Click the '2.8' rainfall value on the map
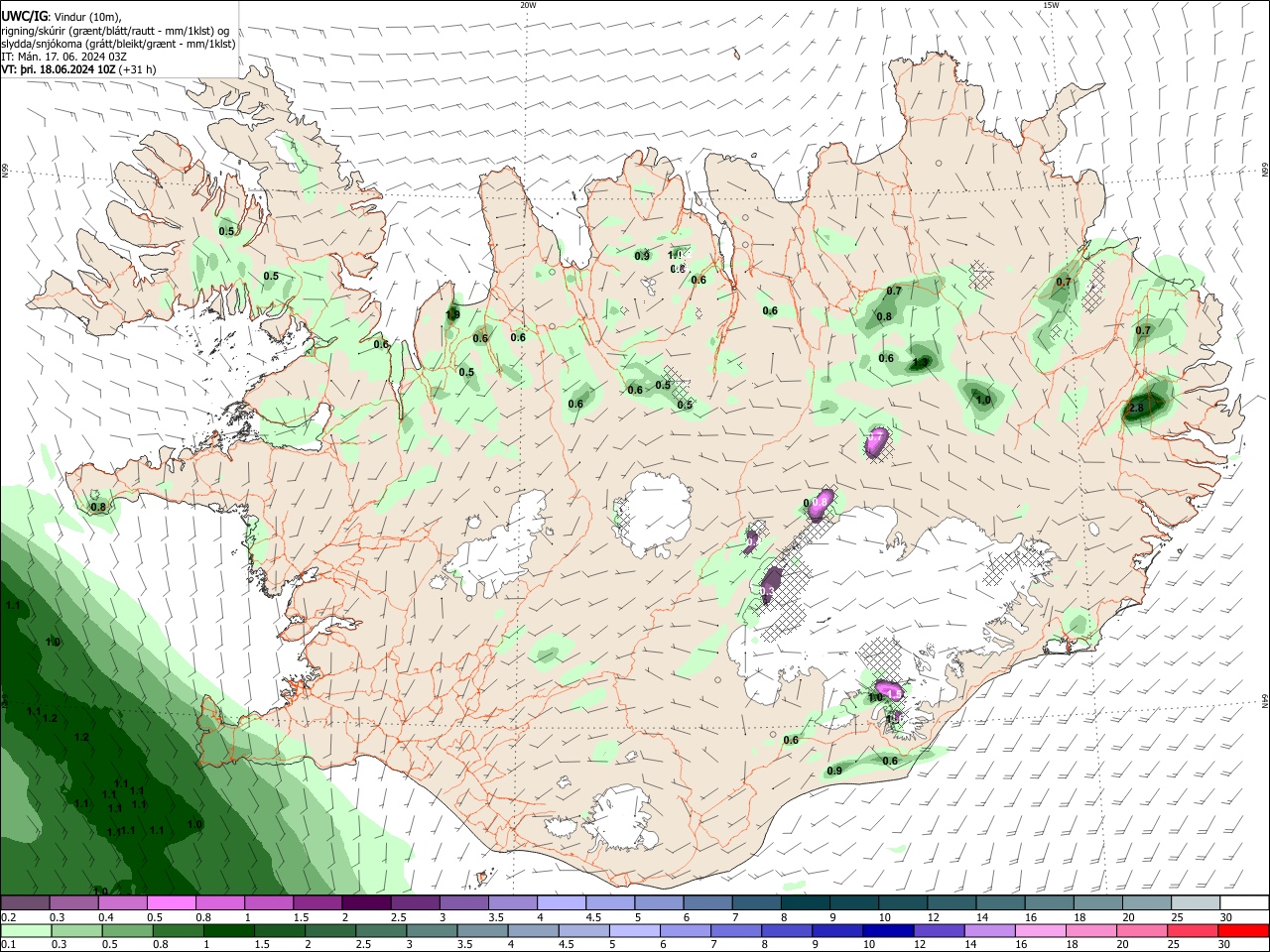This screenshot has width=1270, height=952. (x=1137, y=408)
